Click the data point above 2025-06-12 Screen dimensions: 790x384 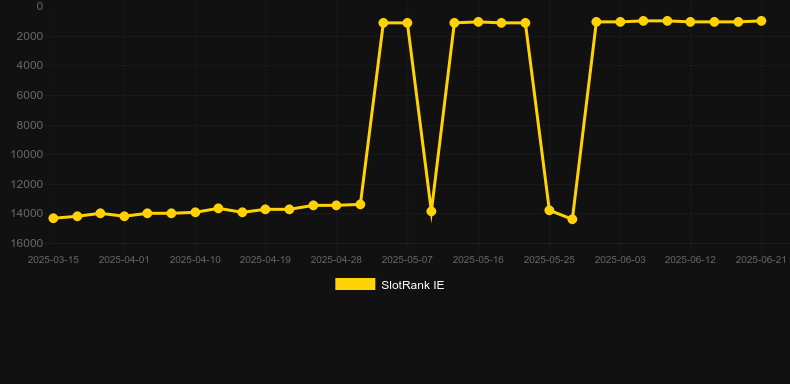(x=691, y=22)
